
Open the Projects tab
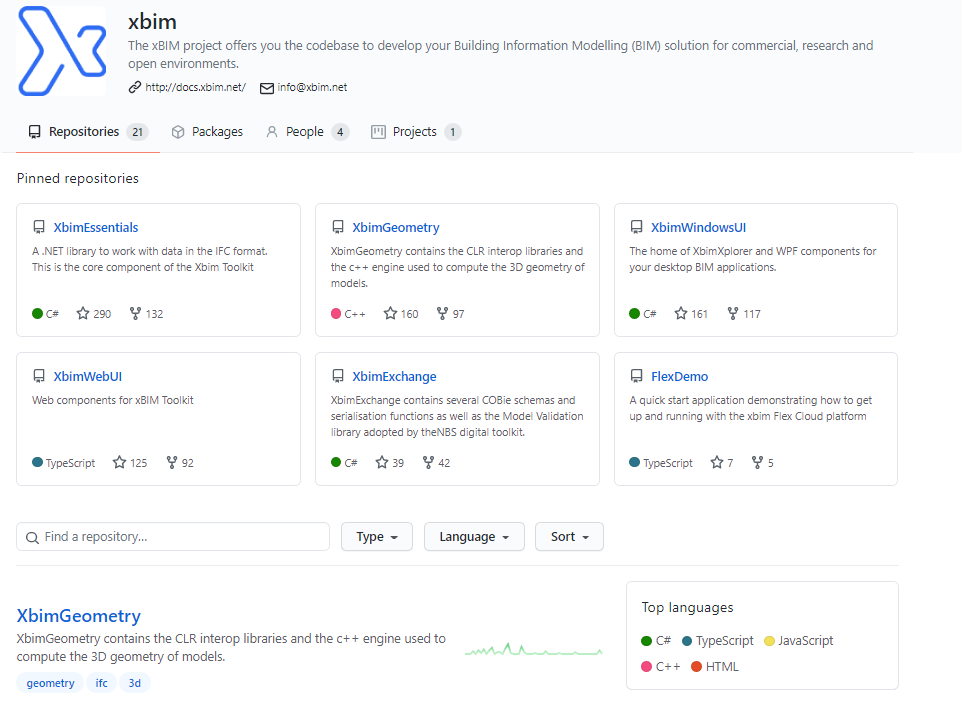point(415,132)
